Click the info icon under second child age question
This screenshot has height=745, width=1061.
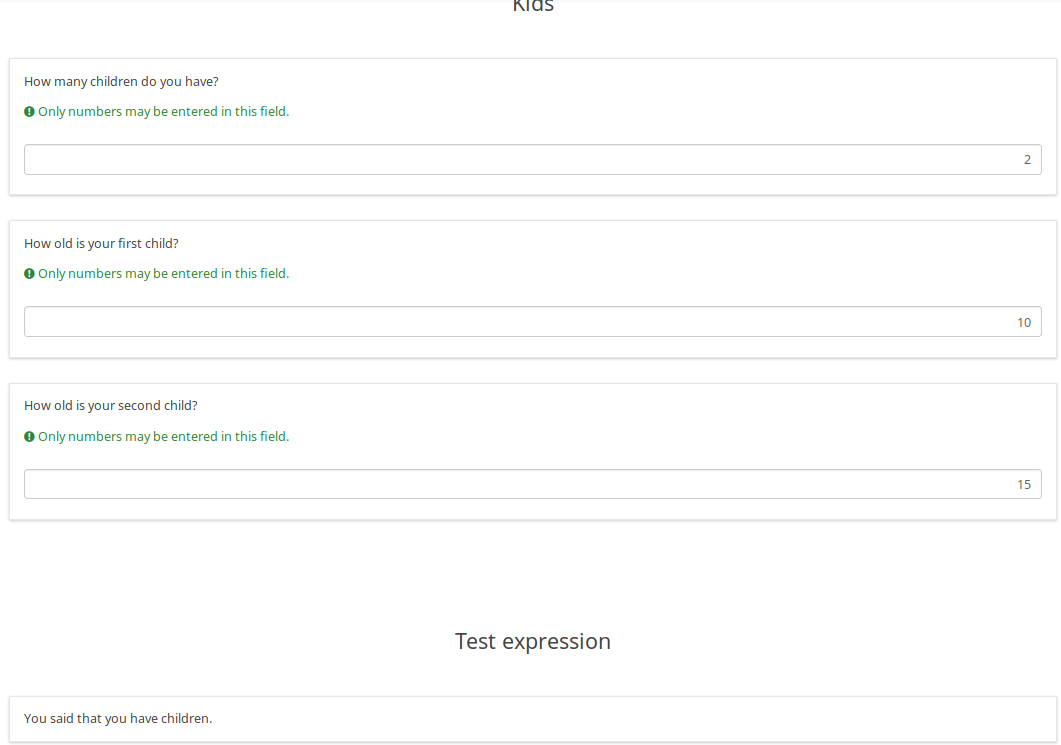click(x=29, y=437)
